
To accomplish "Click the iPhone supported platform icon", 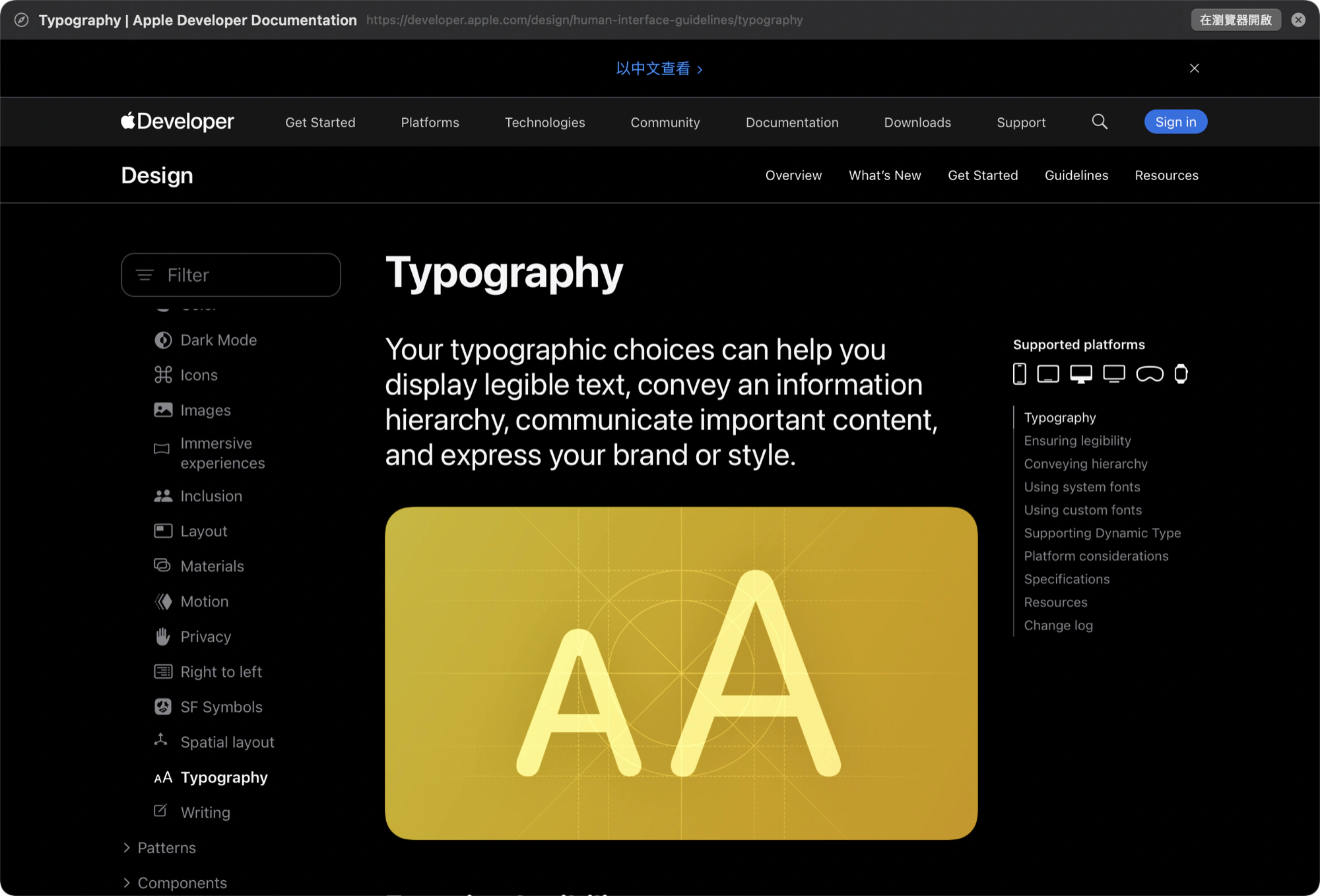I will [1020, 373].
